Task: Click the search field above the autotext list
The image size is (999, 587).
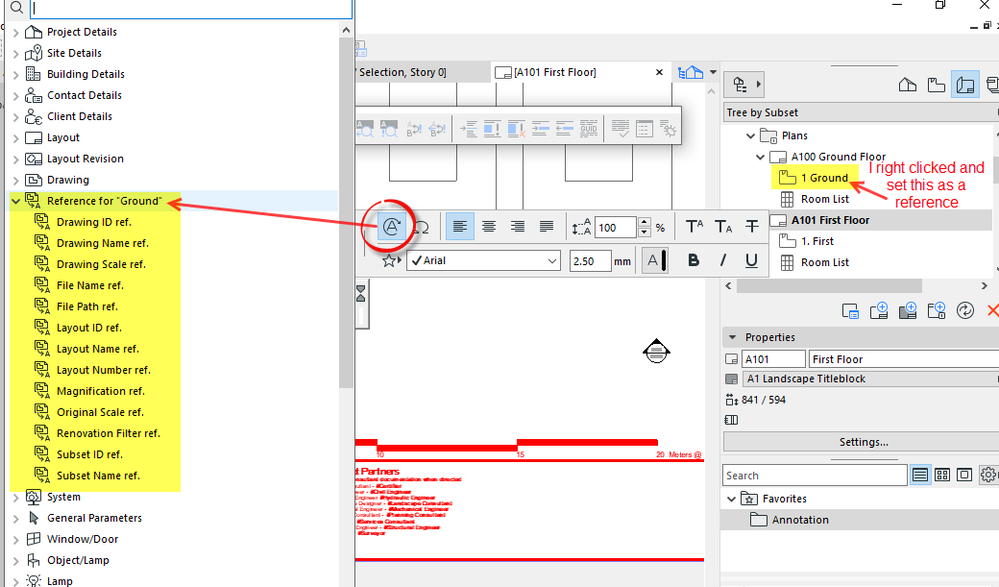Action: click(x=191, y=8)
